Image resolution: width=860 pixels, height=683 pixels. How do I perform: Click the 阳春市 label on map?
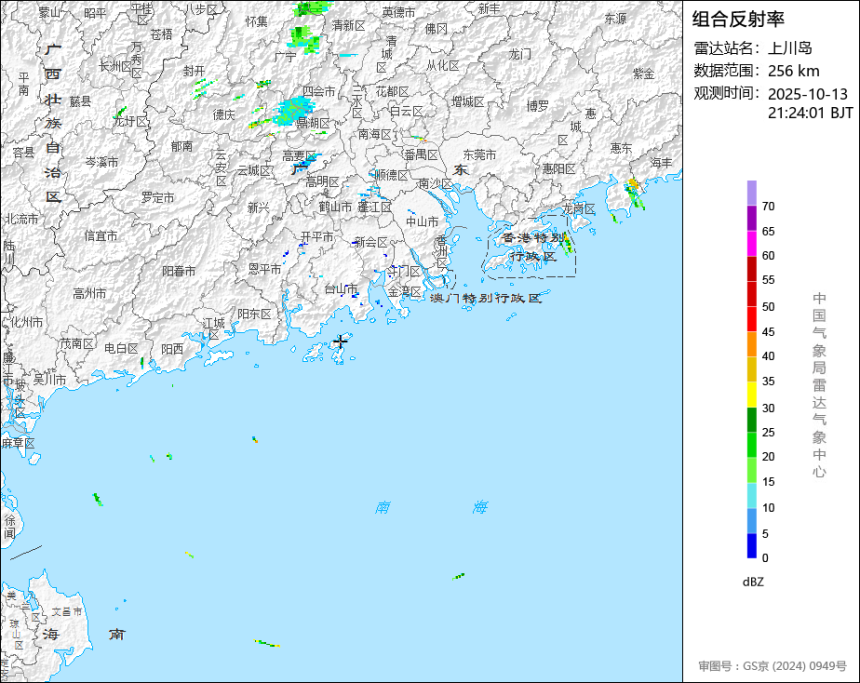tap(179, 271)
